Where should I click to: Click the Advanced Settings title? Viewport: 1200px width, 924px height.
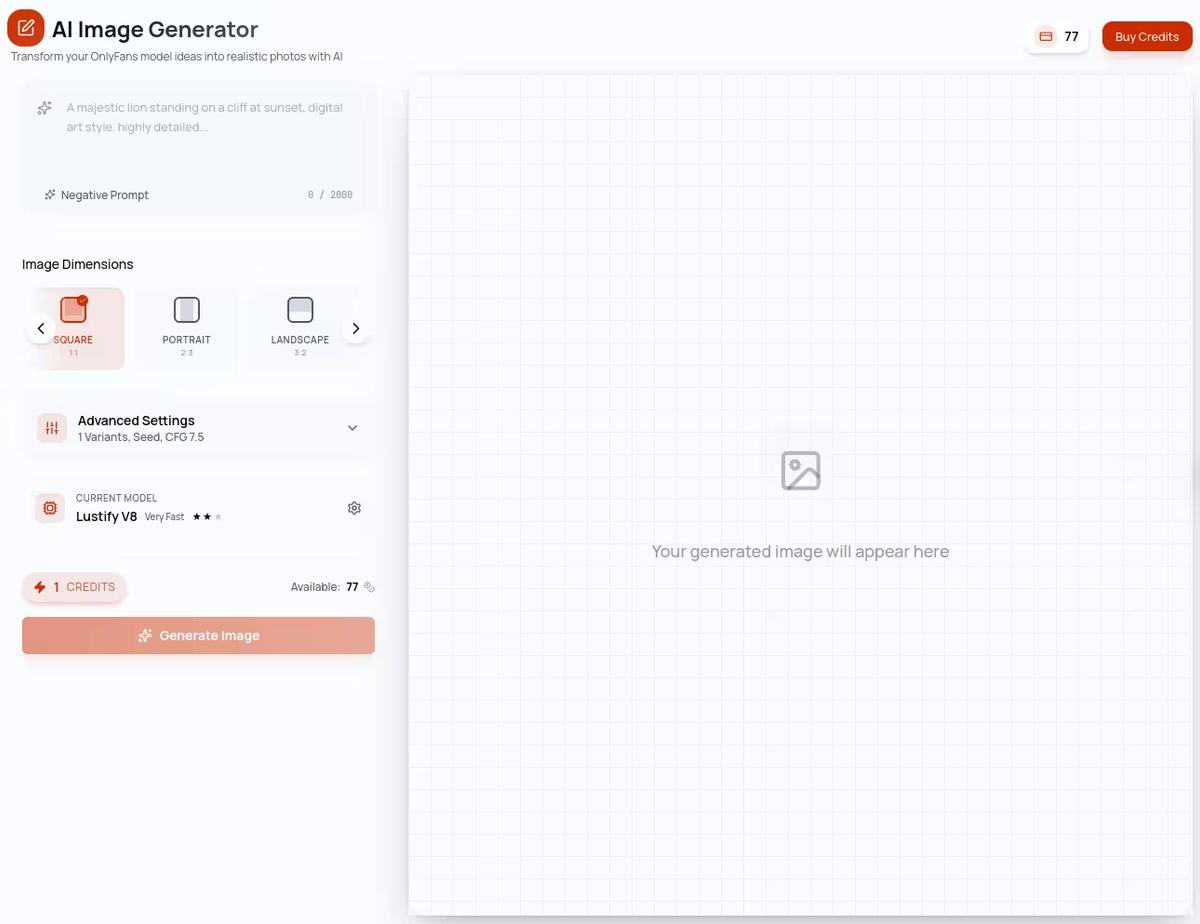pyautogui.click(x=136, y=421)
